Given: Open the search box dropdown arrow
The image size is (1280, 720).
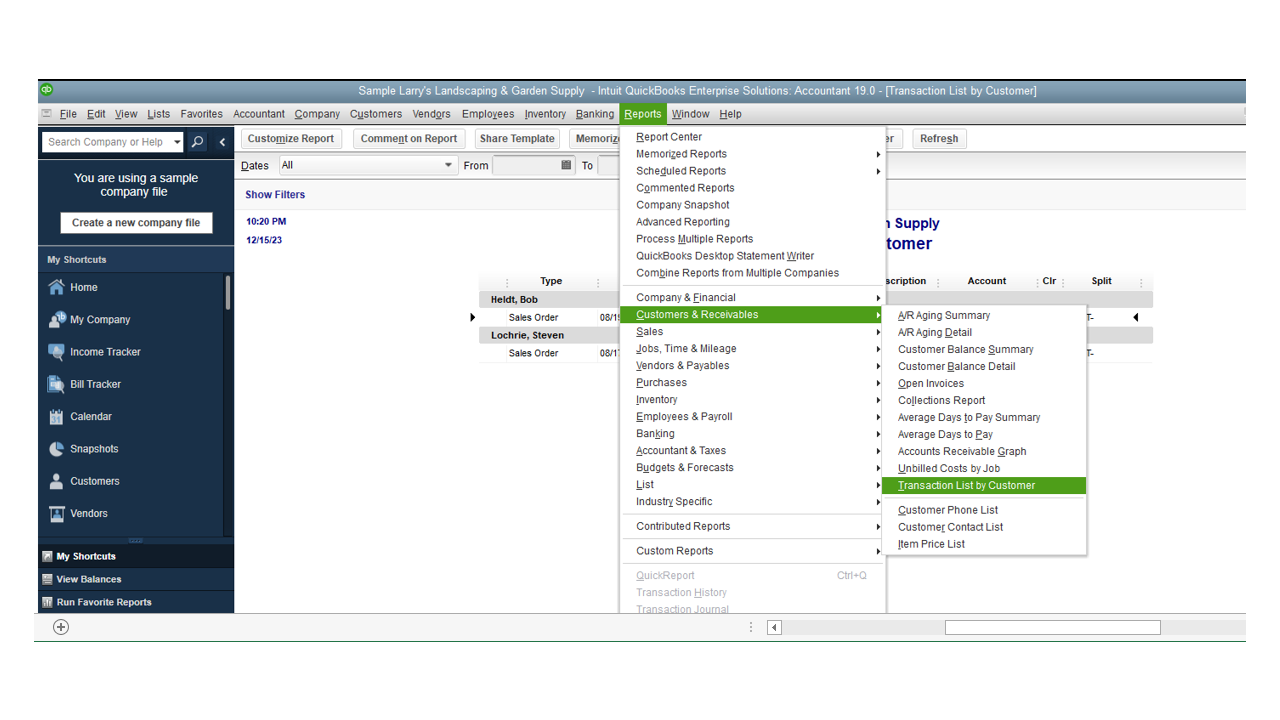Looking at the screenshot, I should [x=177, y=142].
